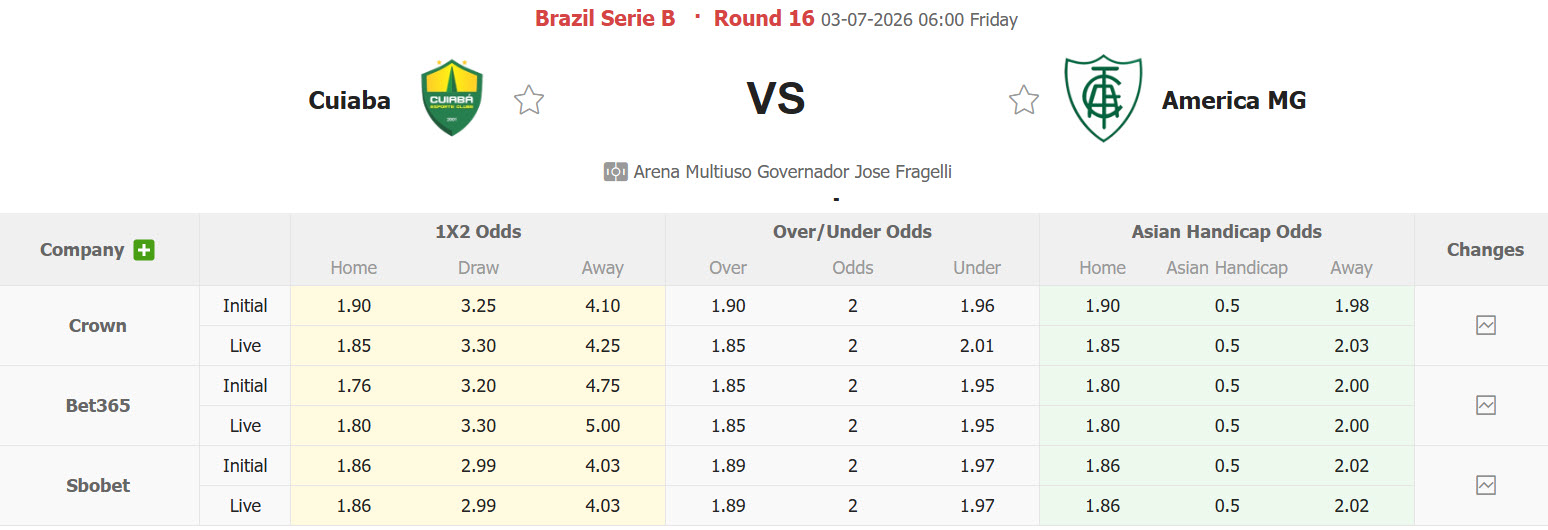1548x530 pixels.
Task: Click the stadium pitch icon
Action: (616, 172)
